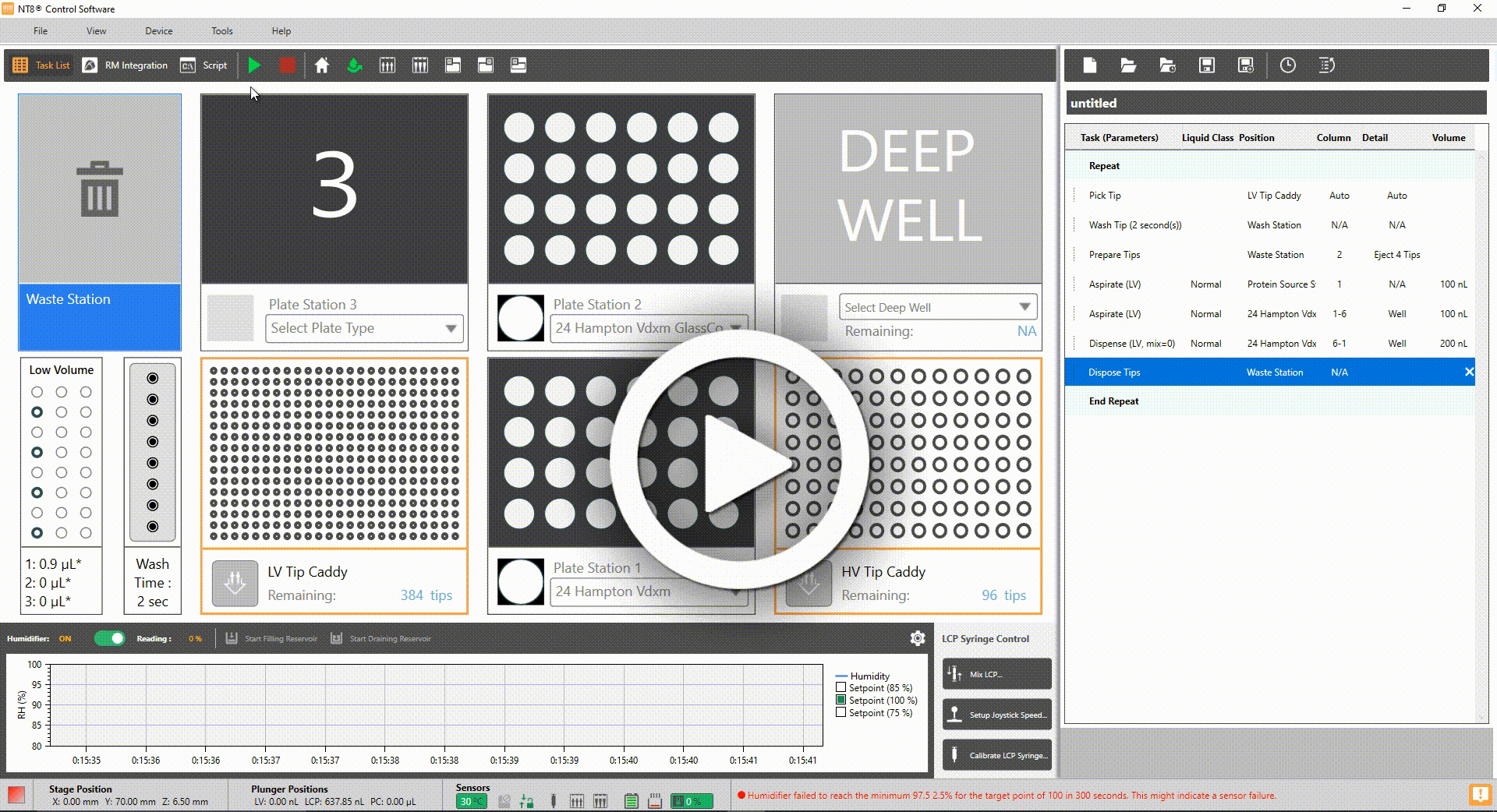Click the Waste Station trash icon
The image size is (1497, 812).
click(100, 189)
